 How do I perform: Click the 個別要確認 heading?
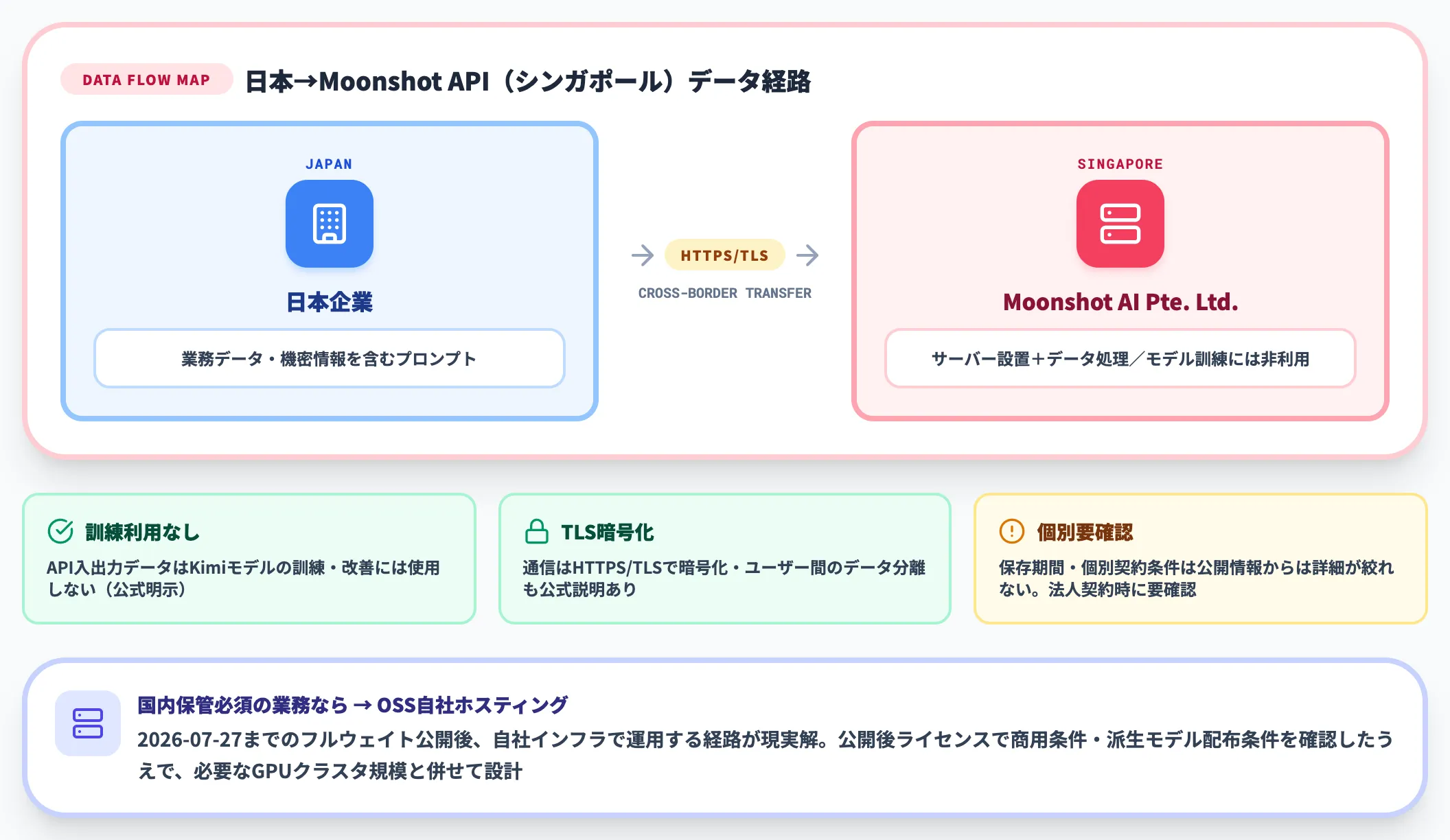[x=1085, y=532]
